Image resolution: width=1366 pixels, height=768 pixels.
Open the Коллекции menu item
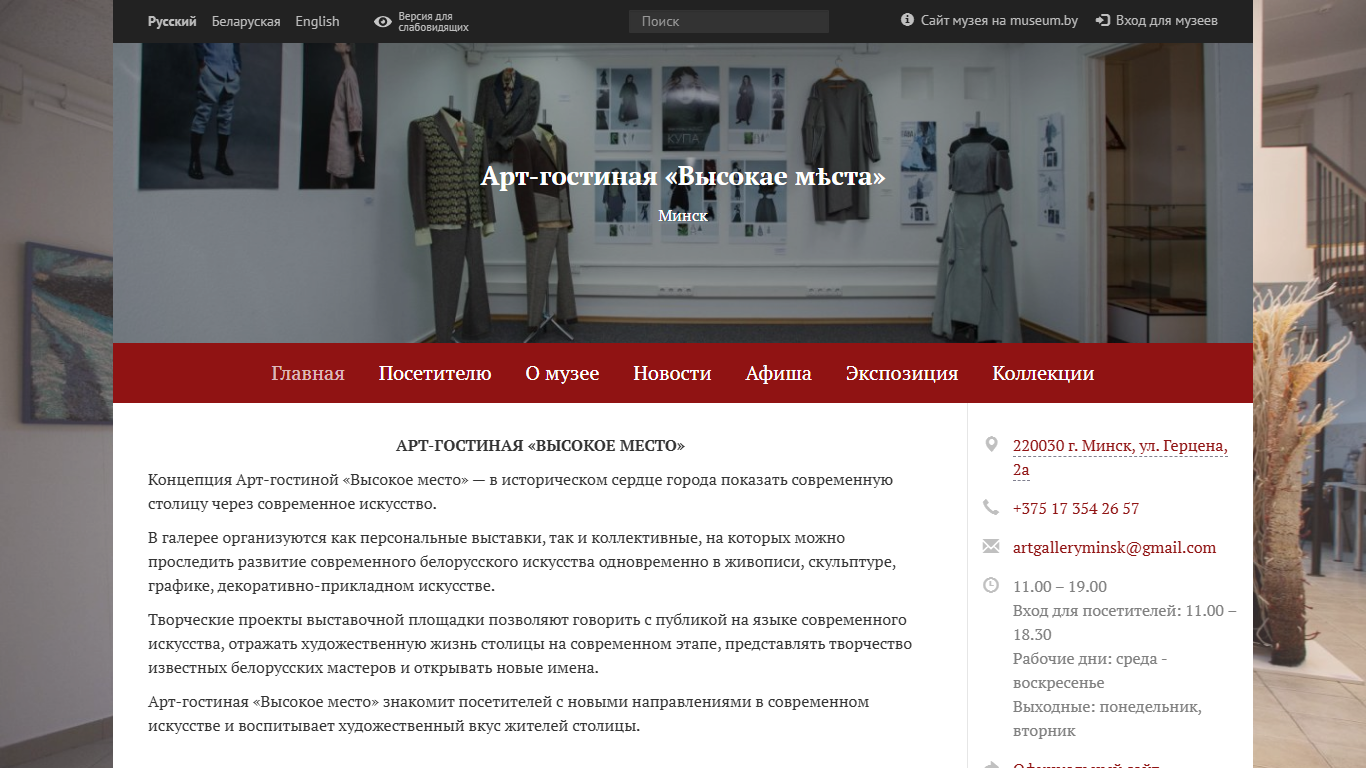(1043, 373)
